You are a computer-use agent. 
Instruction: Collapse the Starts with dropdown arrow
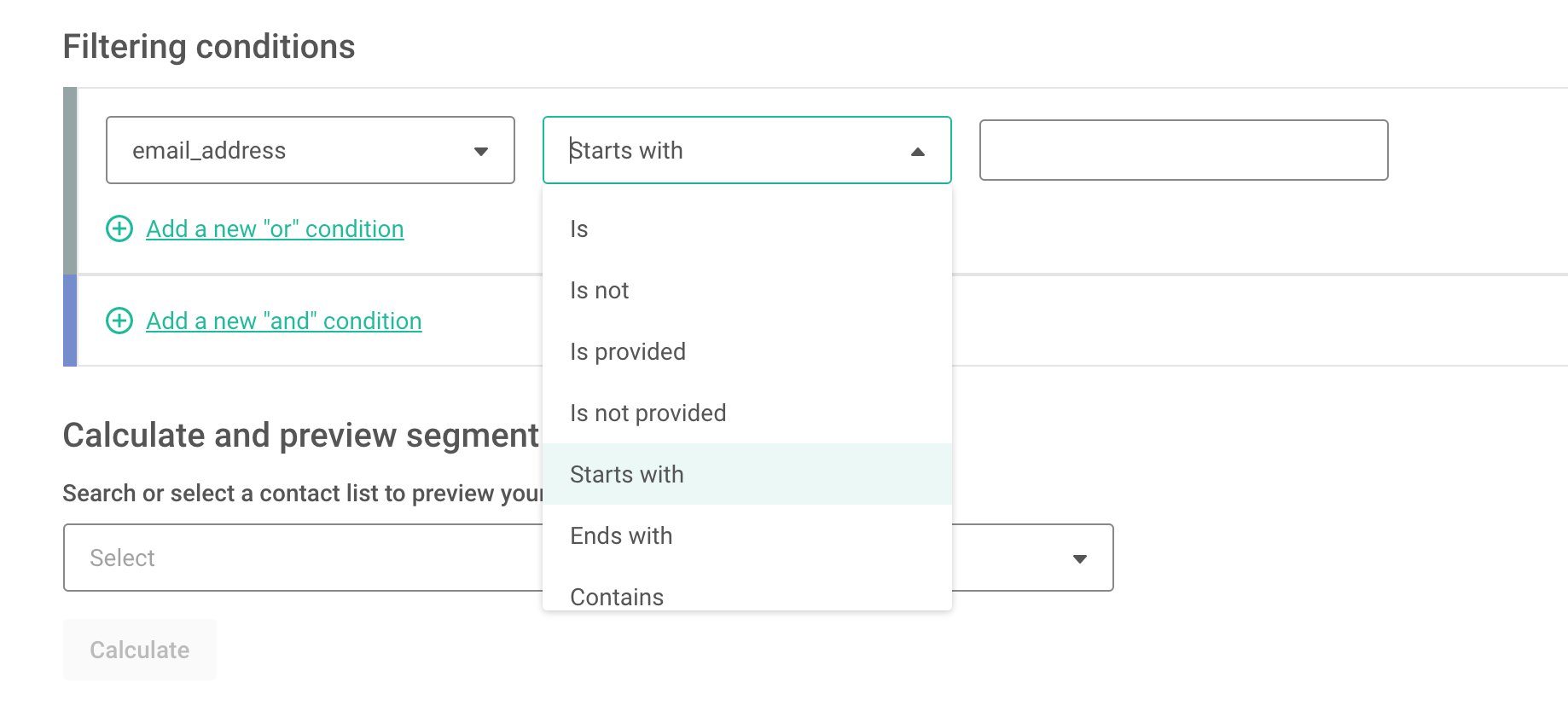tap(918, 152)
